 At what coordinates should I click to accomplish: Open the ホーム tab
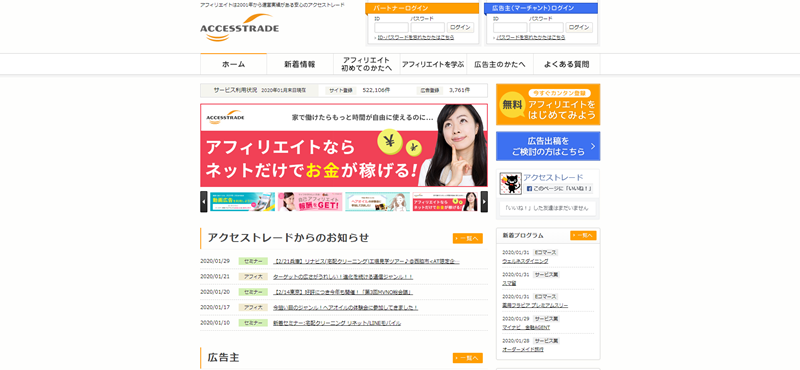tap(233, 64)
